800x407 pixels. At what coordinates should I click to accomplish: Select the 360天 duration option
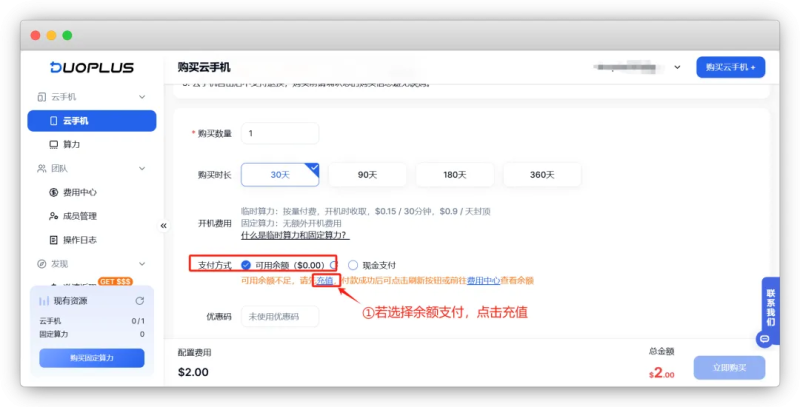[x=542, y=175]
